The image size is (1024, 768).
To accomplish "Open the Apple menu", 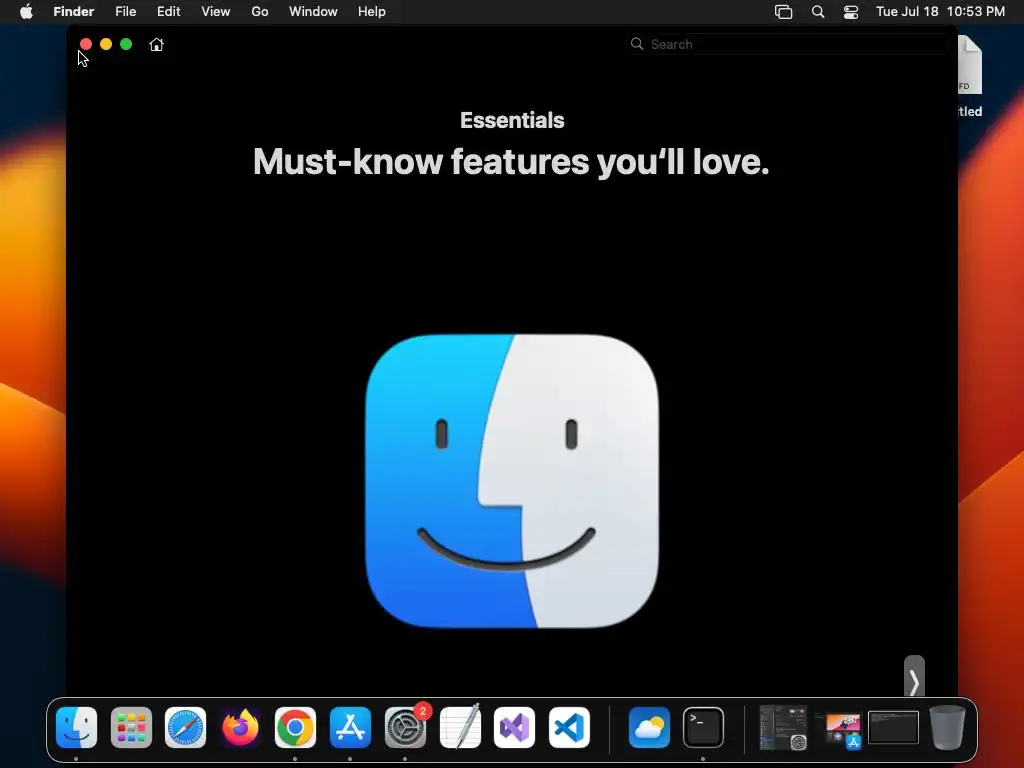I will tap(26, 12).
